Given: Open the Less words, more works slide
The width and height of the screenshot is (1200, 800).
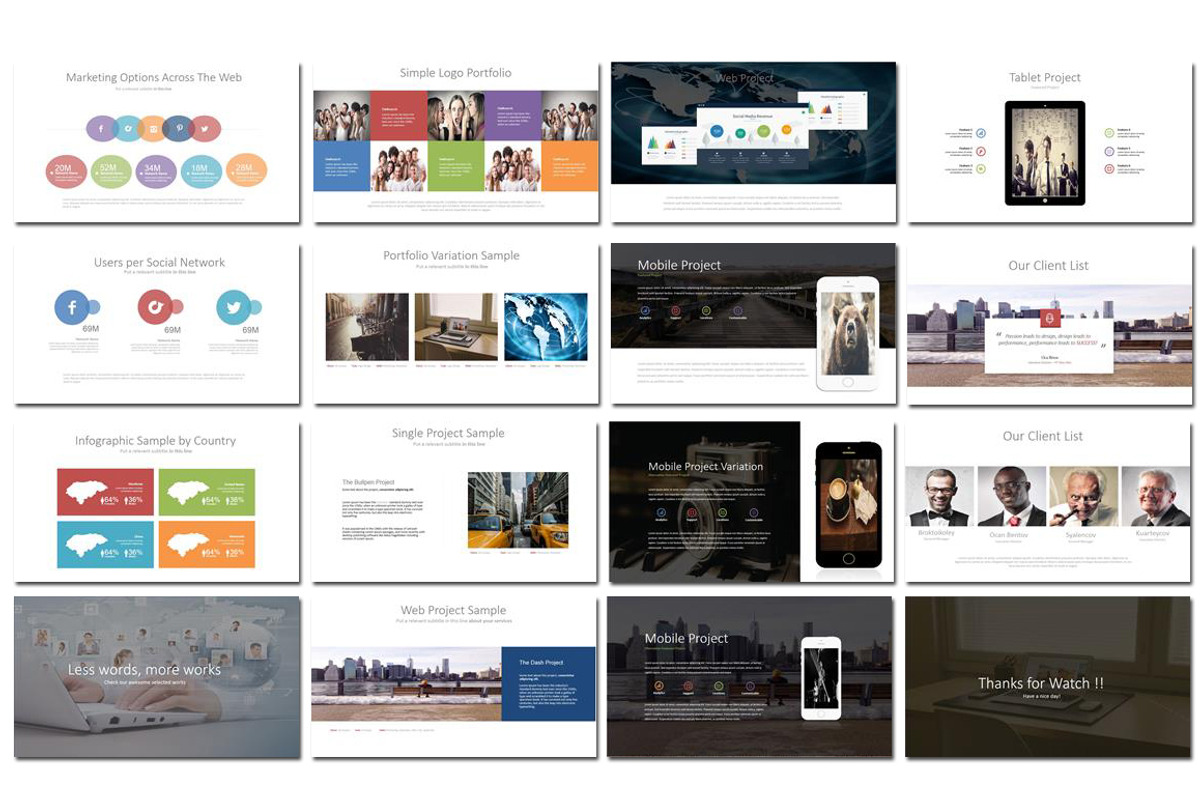Looking at the screenshot, I should pyautogui.click(x=157, y=677).
